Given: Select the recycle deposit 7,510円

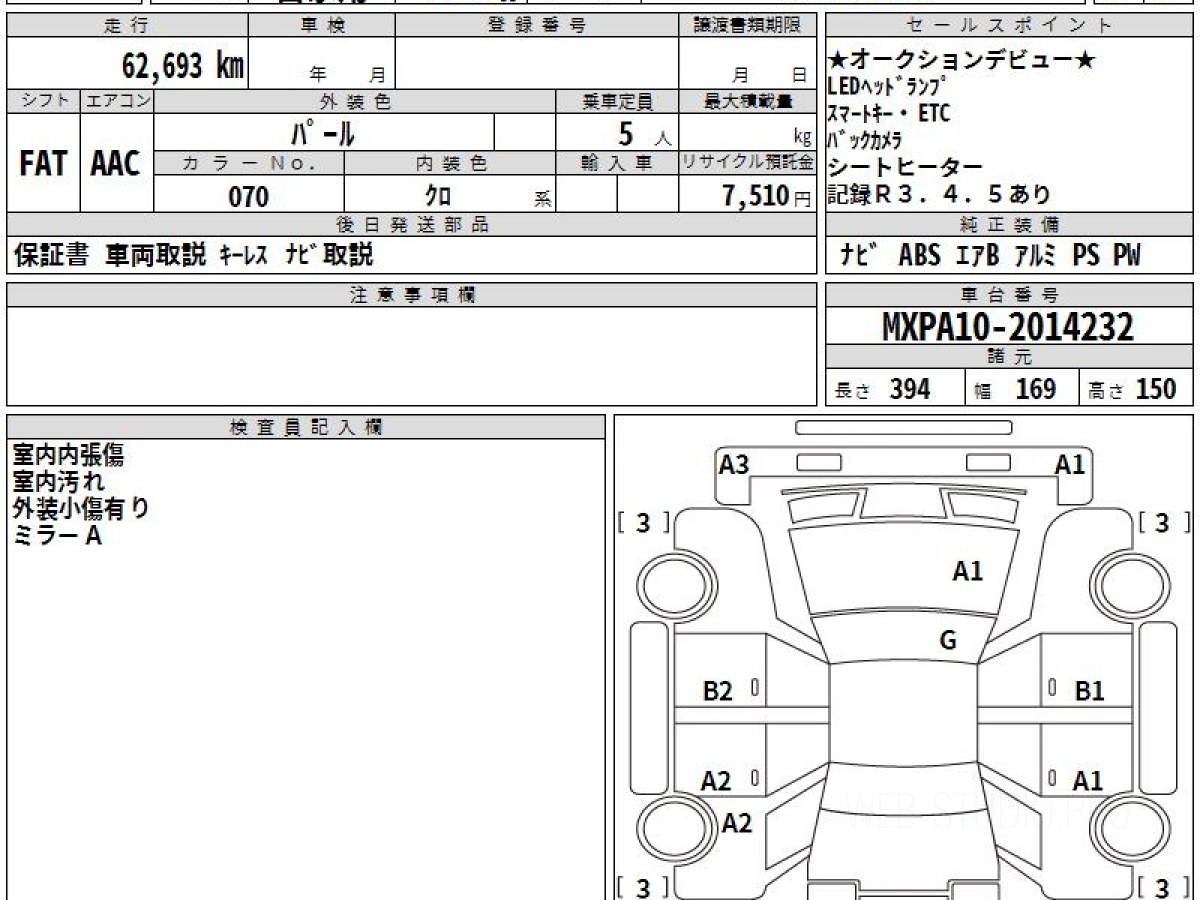Looking at the screenshot, I should click(766, 196).
